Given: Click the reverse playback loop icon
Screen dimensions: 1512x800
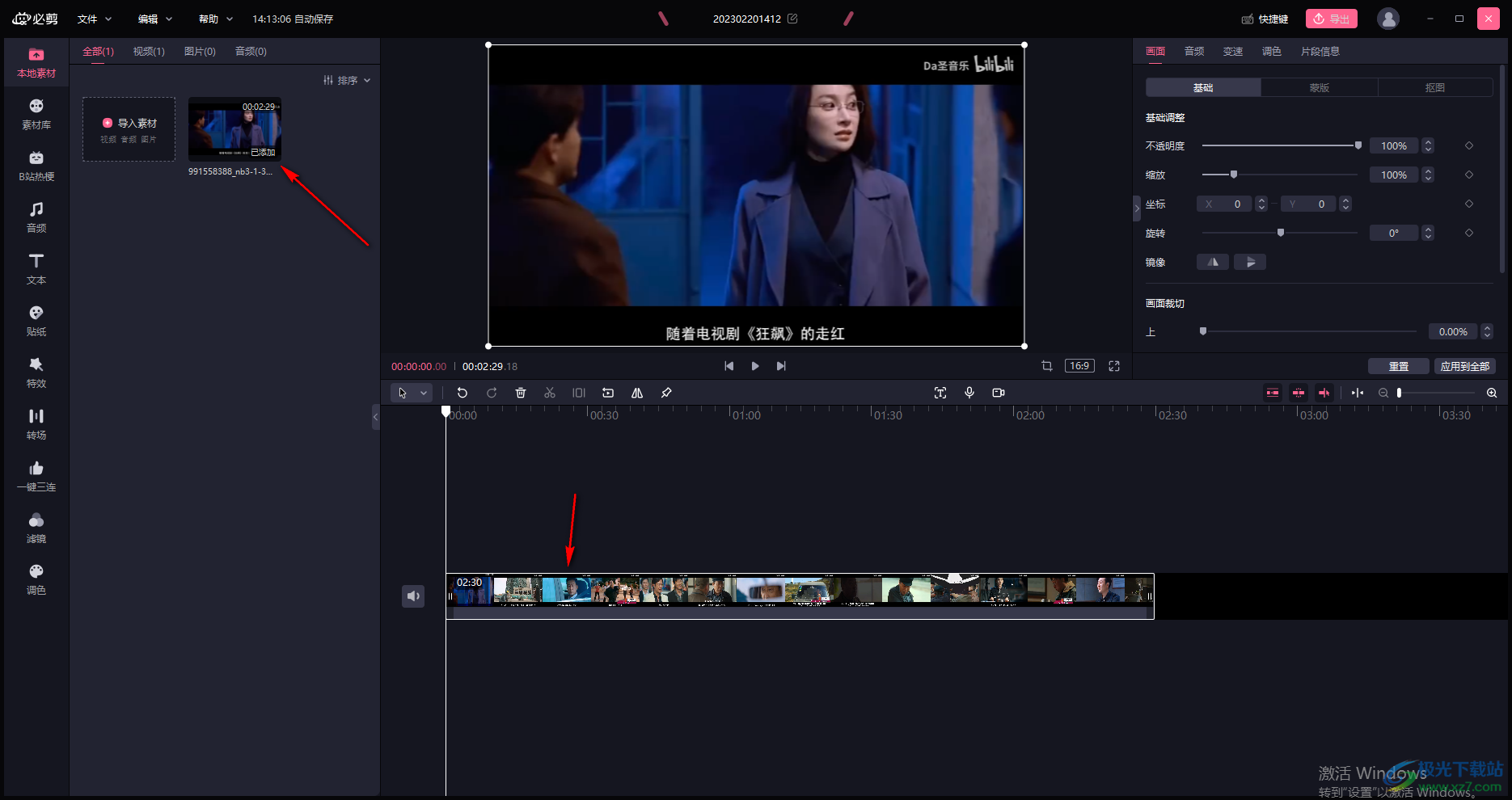Looking at the screenshot, I should [608, 393].
